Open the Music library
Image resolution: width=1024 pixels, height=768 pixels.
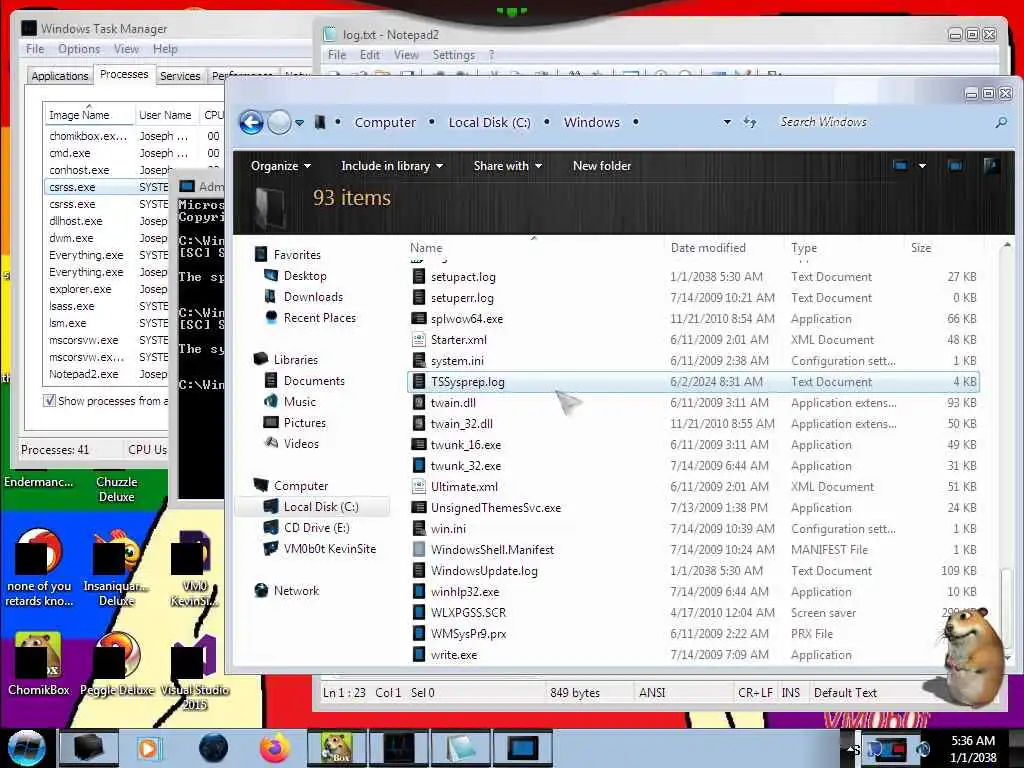pos(299,402)
